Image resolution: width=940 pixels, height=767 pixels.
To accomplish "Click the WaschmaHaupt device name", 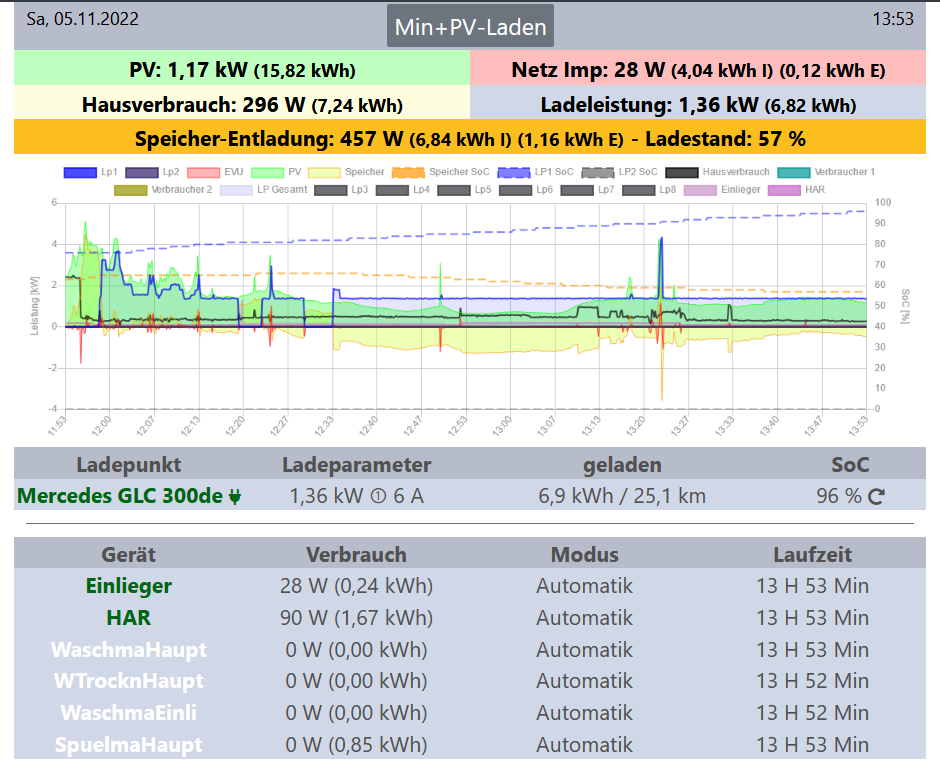I will (128, 650).
